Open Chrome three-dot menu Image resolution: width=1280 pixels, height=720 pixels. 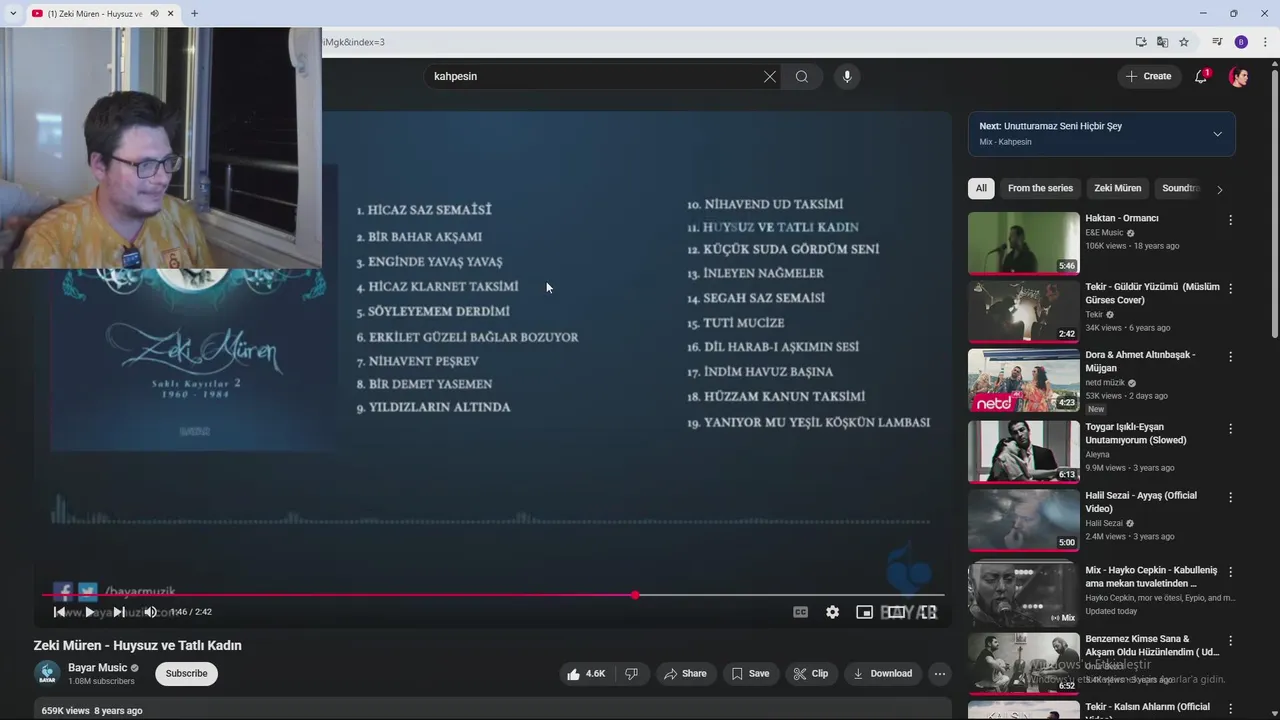(x=1265, y=42)
